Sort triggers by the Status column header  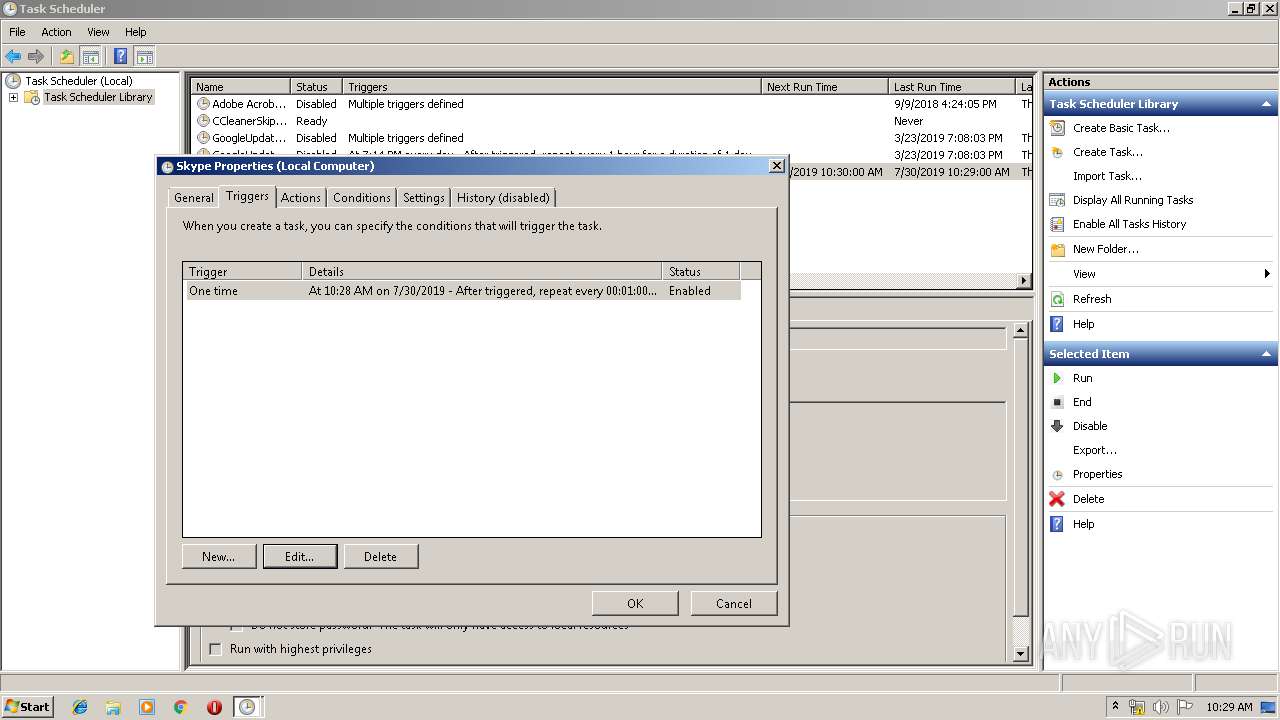pos(701,271)
